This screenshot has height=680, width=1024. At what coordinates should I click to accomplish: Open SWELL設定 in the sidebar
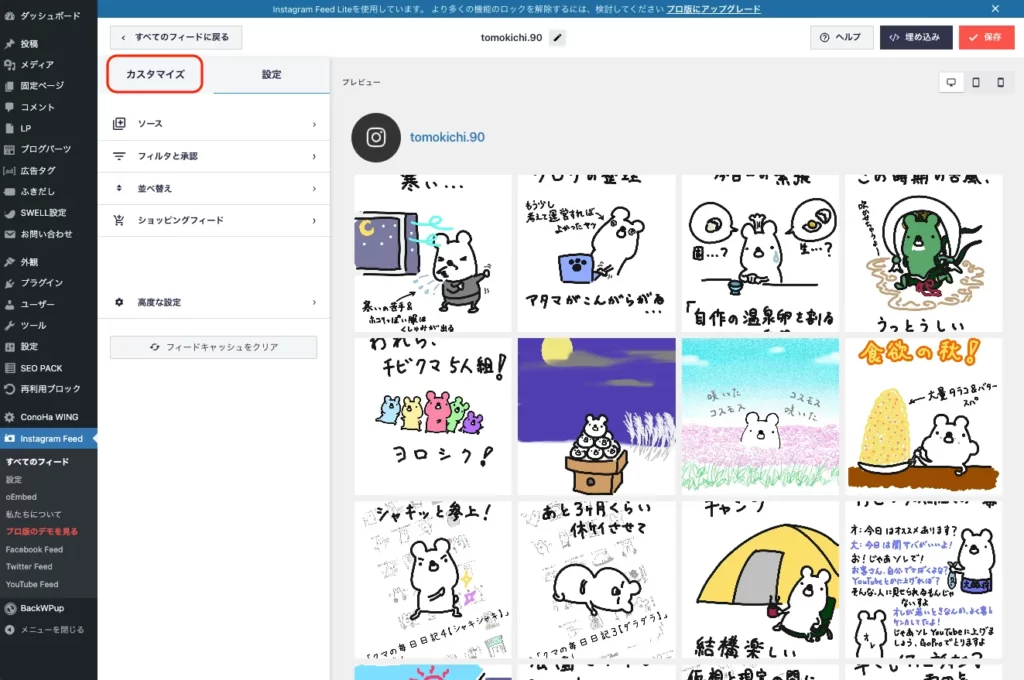point(49,212)
